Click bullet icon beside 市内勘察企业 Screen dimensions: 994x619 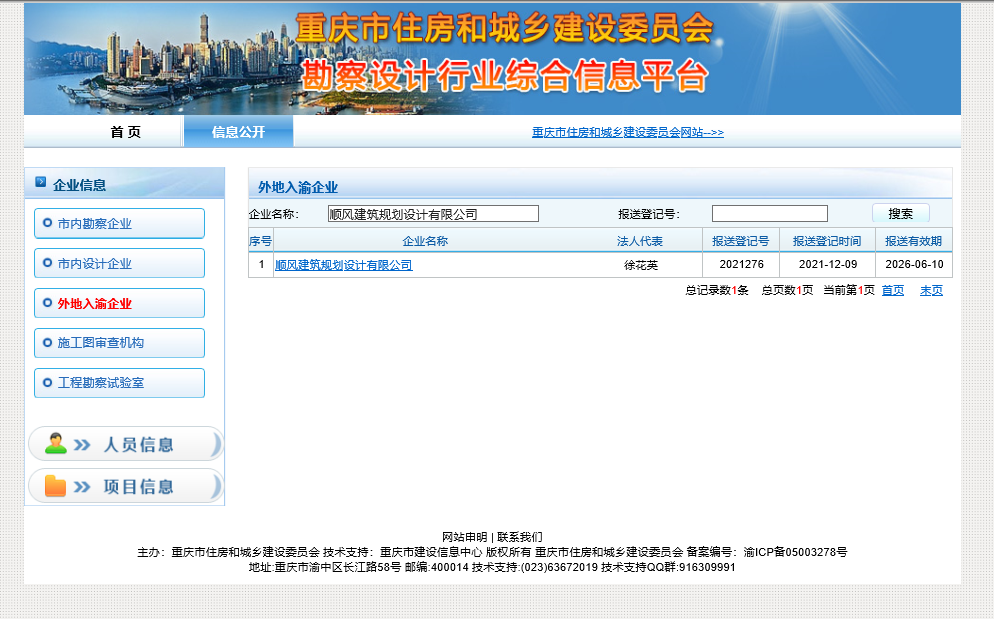[47, 223]
